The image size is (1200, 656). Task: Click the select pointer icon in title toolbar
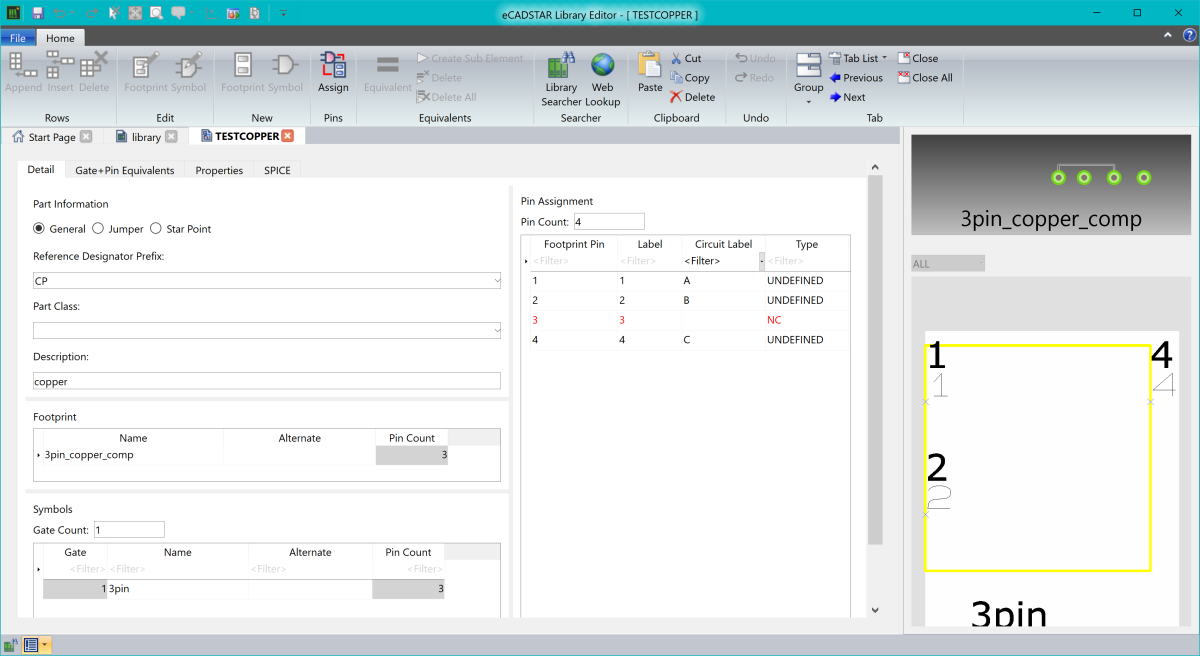(114, 13)
